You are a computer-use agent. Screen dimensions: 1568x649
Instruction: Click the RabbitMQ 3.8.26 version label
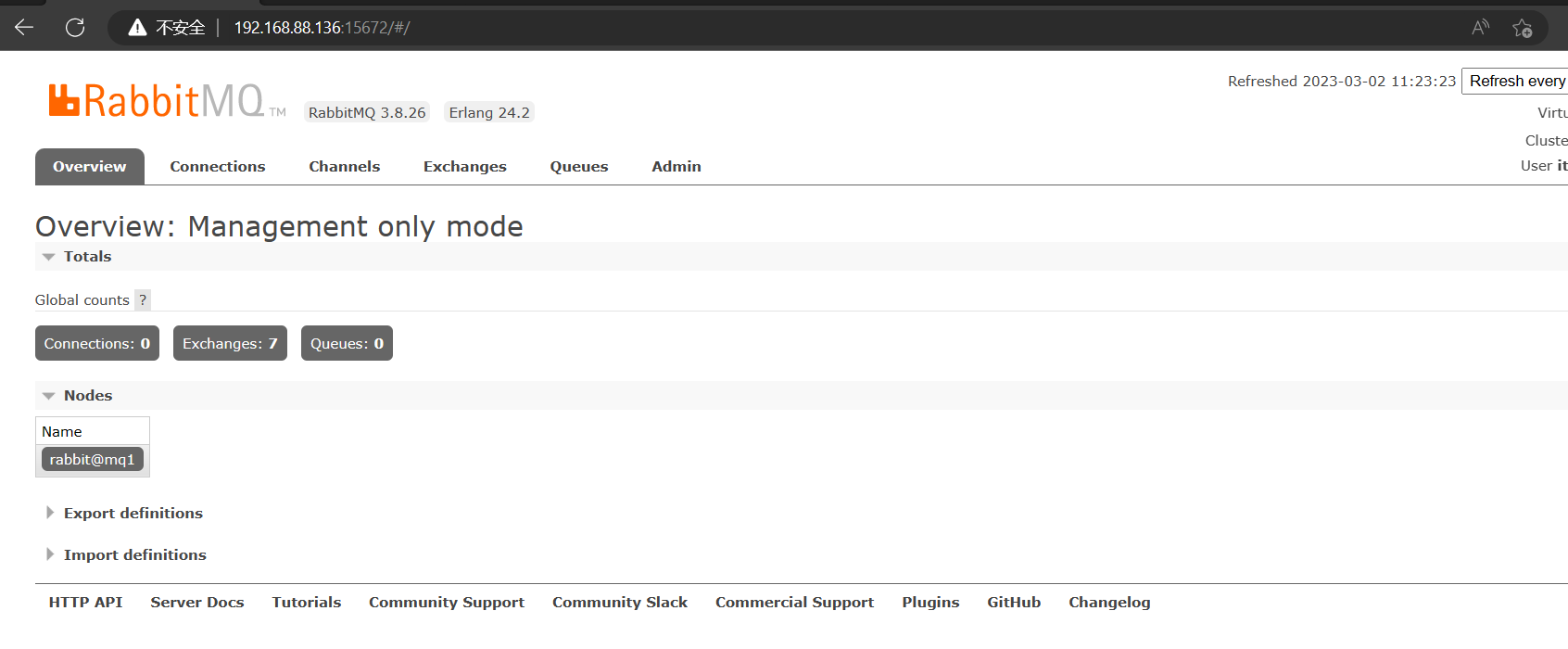pyautogui.click(x=367, y=112)
